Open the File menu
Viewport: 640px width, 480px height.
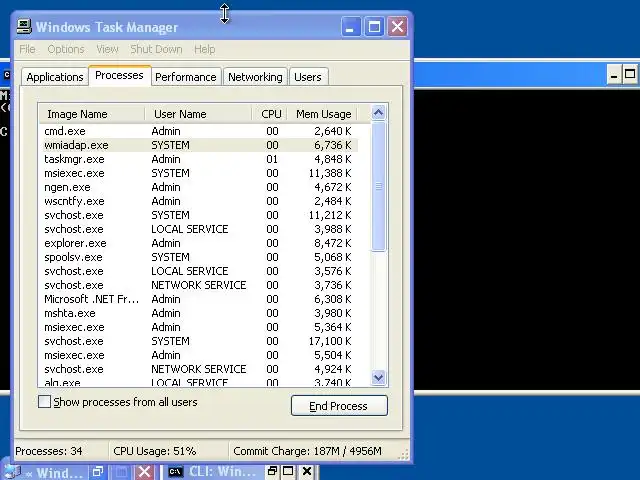click(27, 49)
